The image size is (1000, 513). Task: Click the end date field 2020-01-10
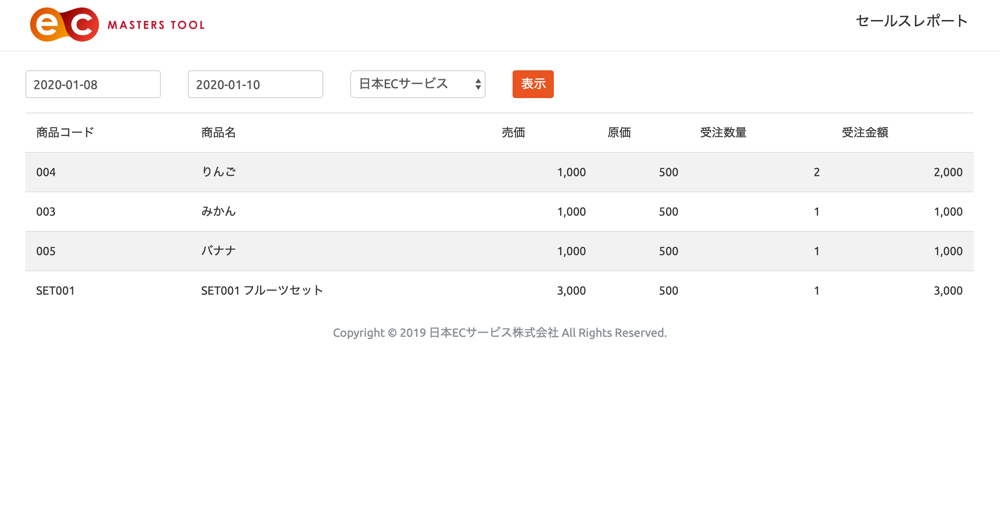click(255, 84)
